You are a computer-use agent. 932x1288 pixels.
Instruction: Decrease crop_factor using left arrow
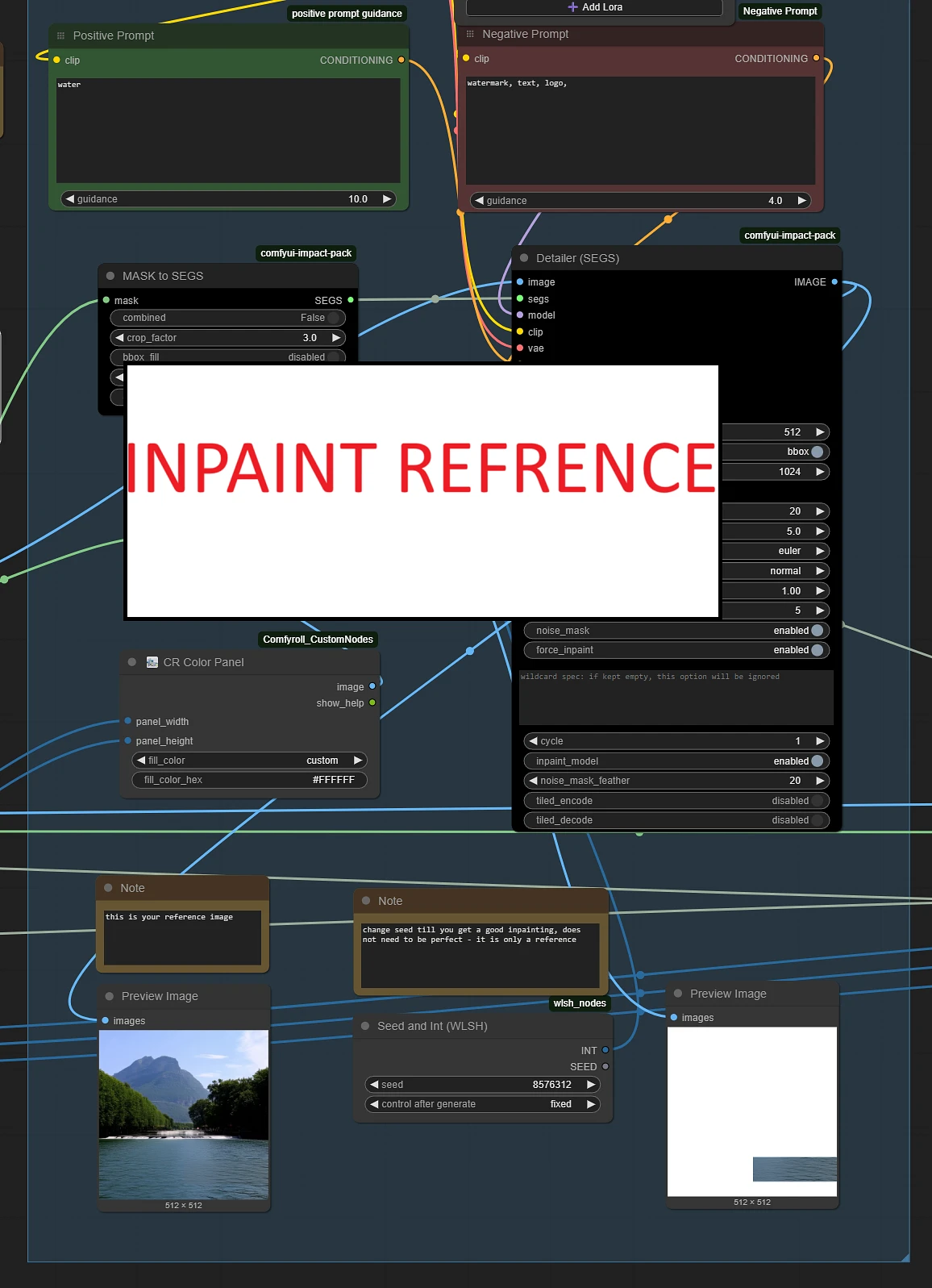point(120,338)
